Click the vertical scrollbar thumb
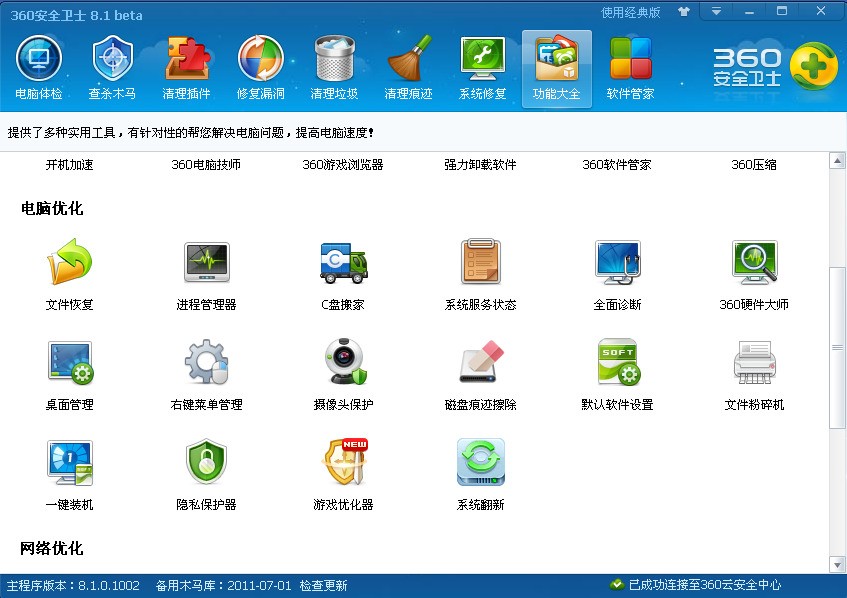This screenshot has height=598, width=847. (837, 348)
